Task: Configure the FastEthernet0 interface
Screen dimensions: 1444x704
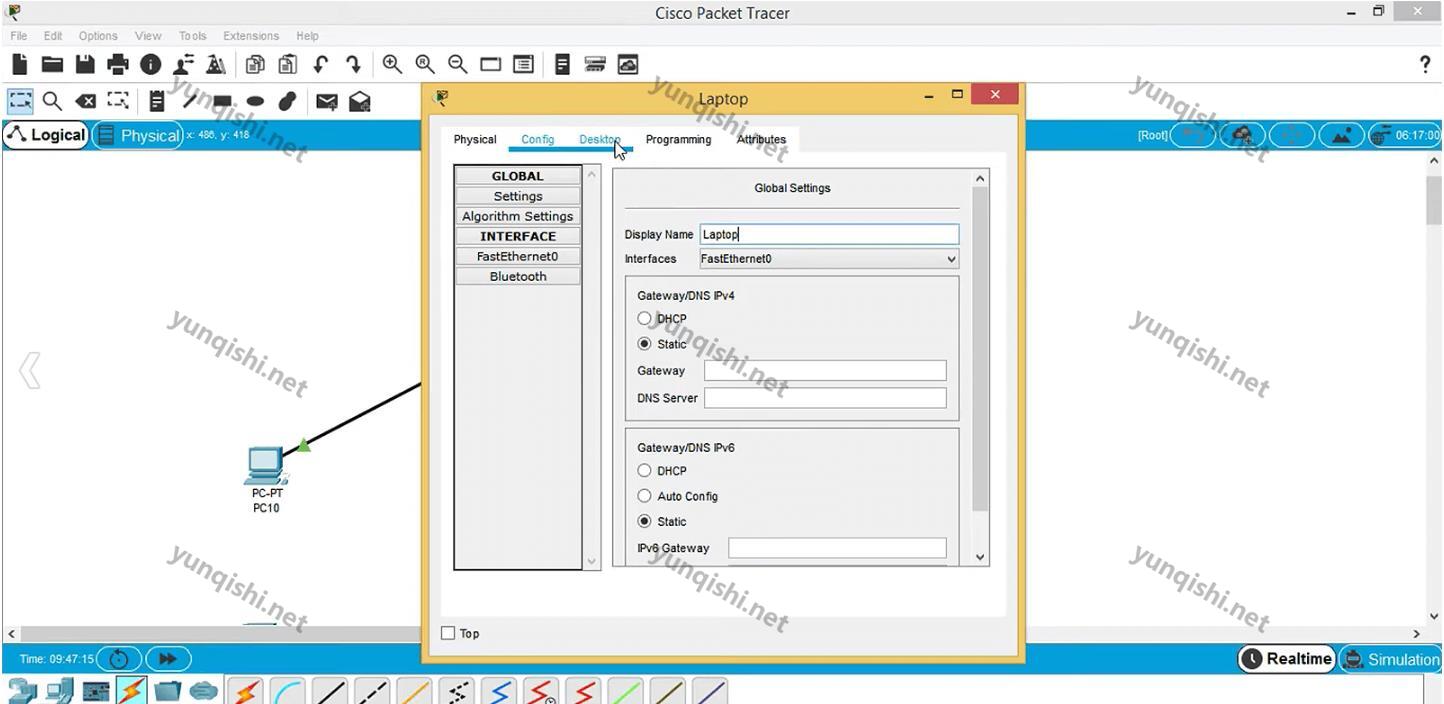Action: (518, 256)
